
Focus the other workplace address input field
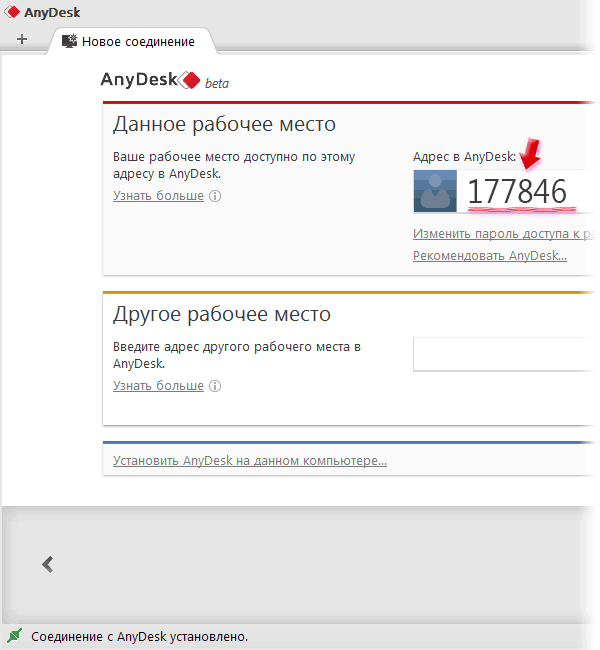(x=506, y=354)
